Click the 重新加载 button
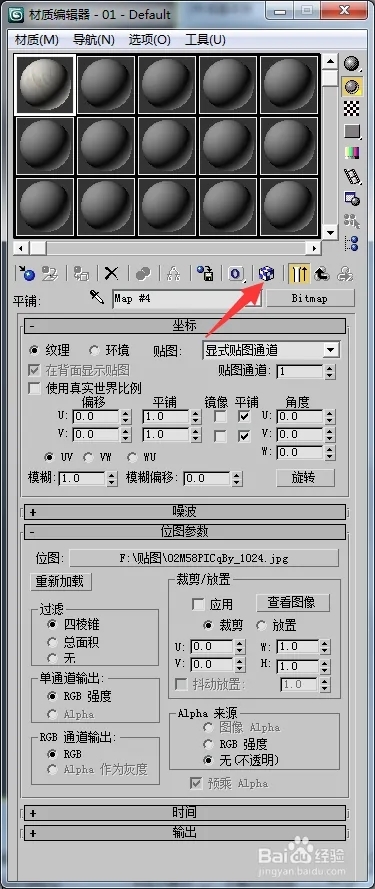 60,581
